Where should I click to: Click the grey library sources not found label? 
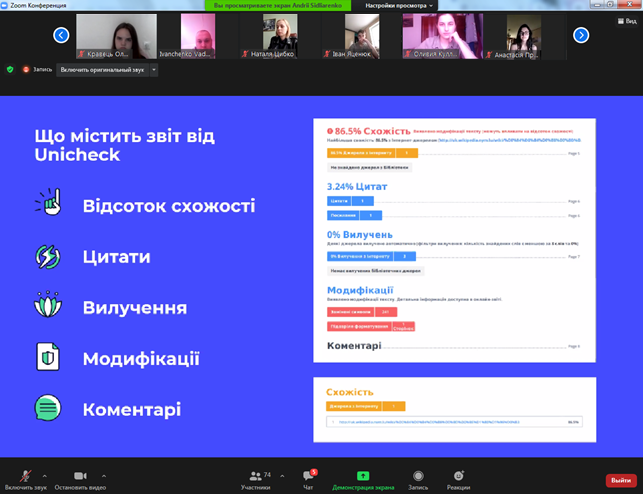click(x=369, y=167)
